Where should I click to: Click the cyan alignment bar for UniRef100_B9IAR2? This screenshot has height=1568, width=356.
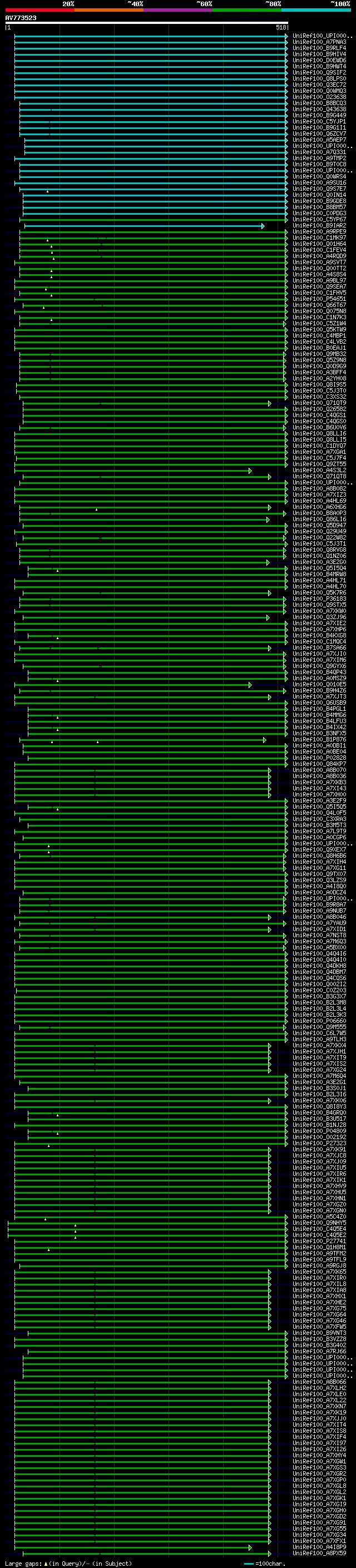click(145, 226)
